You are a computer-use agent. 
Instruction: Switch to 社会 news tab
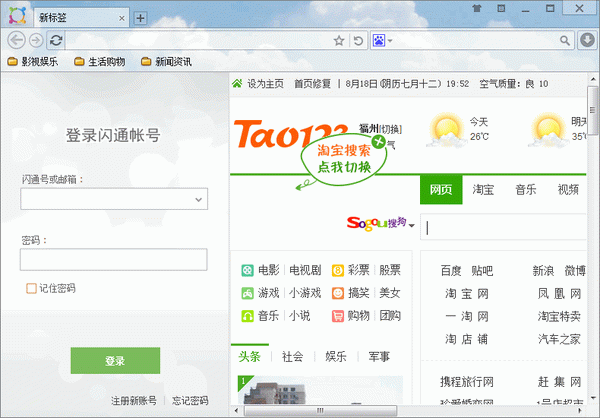pos(293,357)
